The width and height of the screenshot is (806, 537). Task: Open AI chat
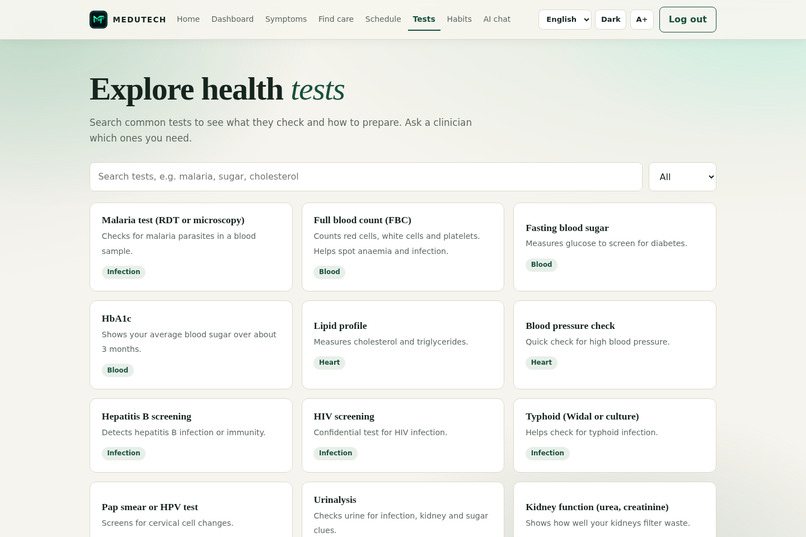(x=497, y=19)
